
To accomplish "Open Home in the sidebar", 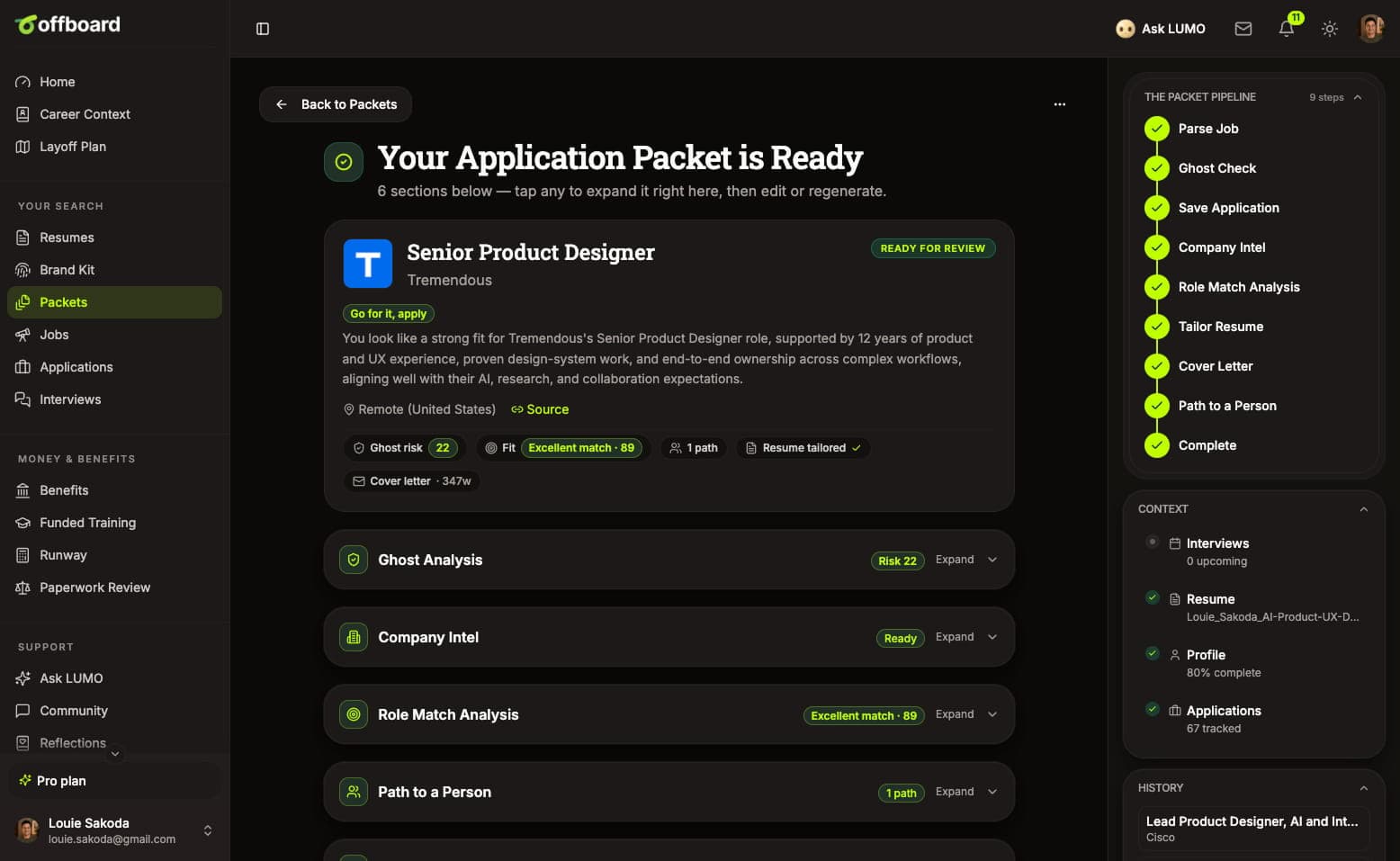I will tap(114, 82).
